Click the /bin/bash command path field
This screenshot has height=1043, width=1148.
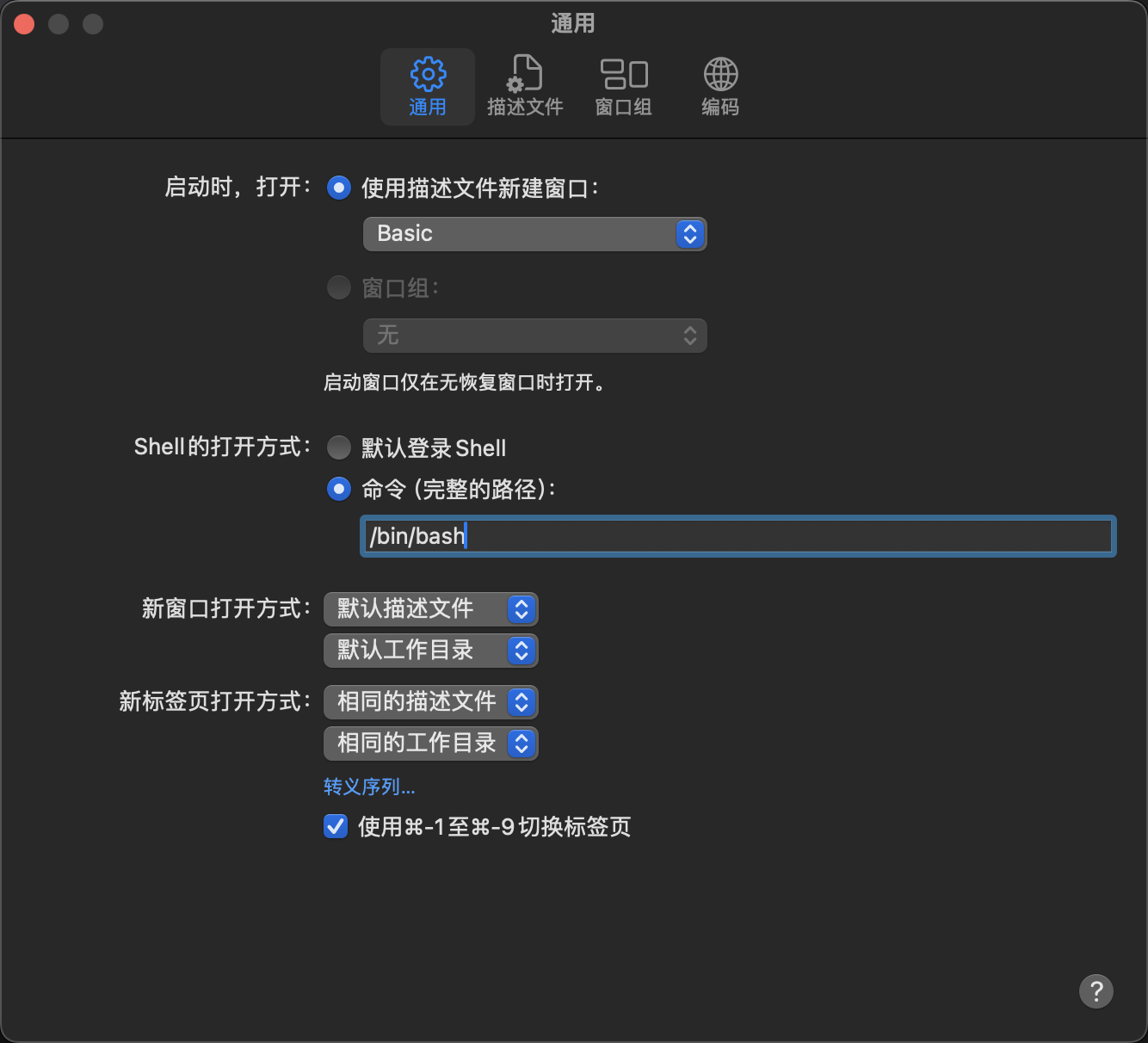point(738,536)
